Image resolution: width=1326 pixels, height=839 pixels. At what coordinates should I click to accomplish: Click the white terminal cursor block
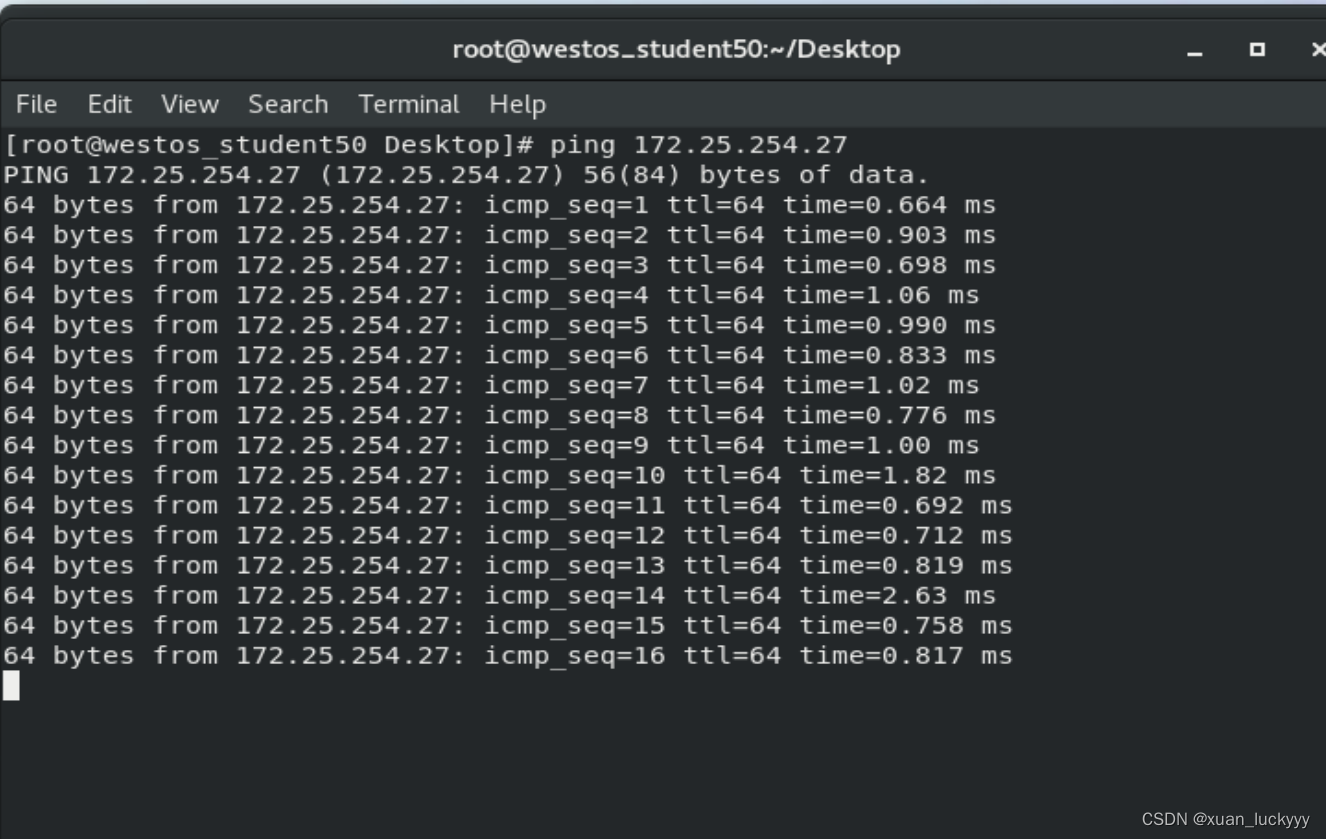point(11,685)
